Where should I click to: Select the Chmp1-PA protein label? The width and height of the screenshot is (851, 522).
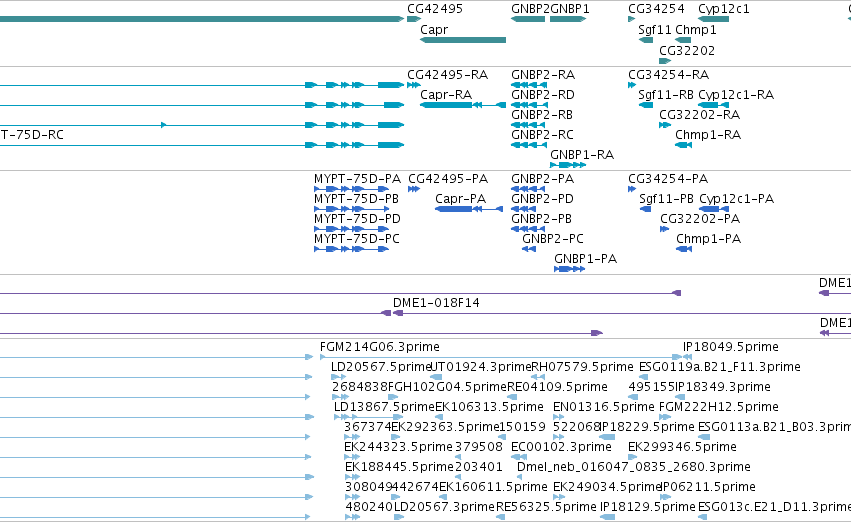click(x=708, y=239)
